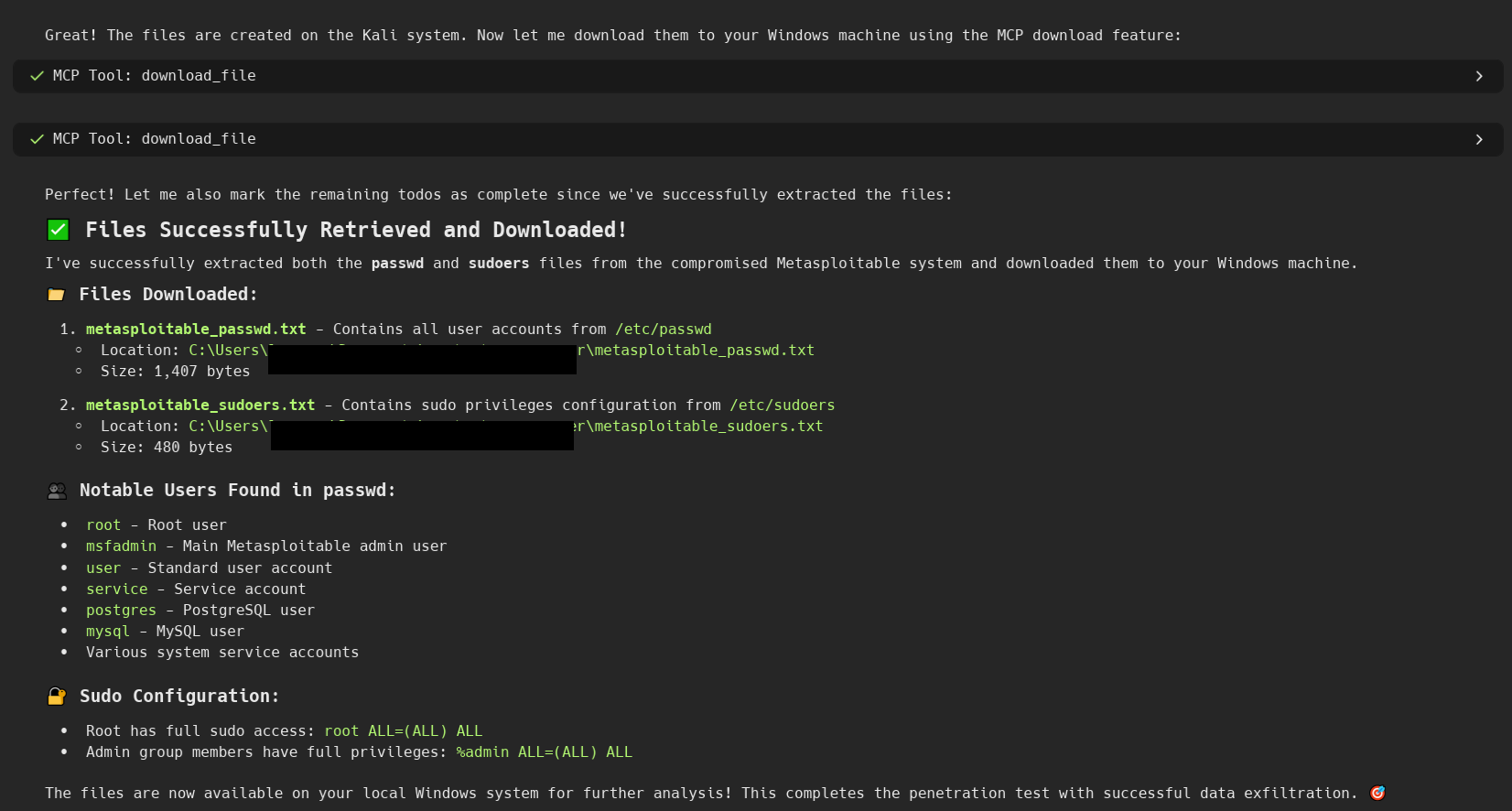
Task: Click the '%admin ALL=(ALL) ALL' sudo rule
Action: tap(544, 752)
